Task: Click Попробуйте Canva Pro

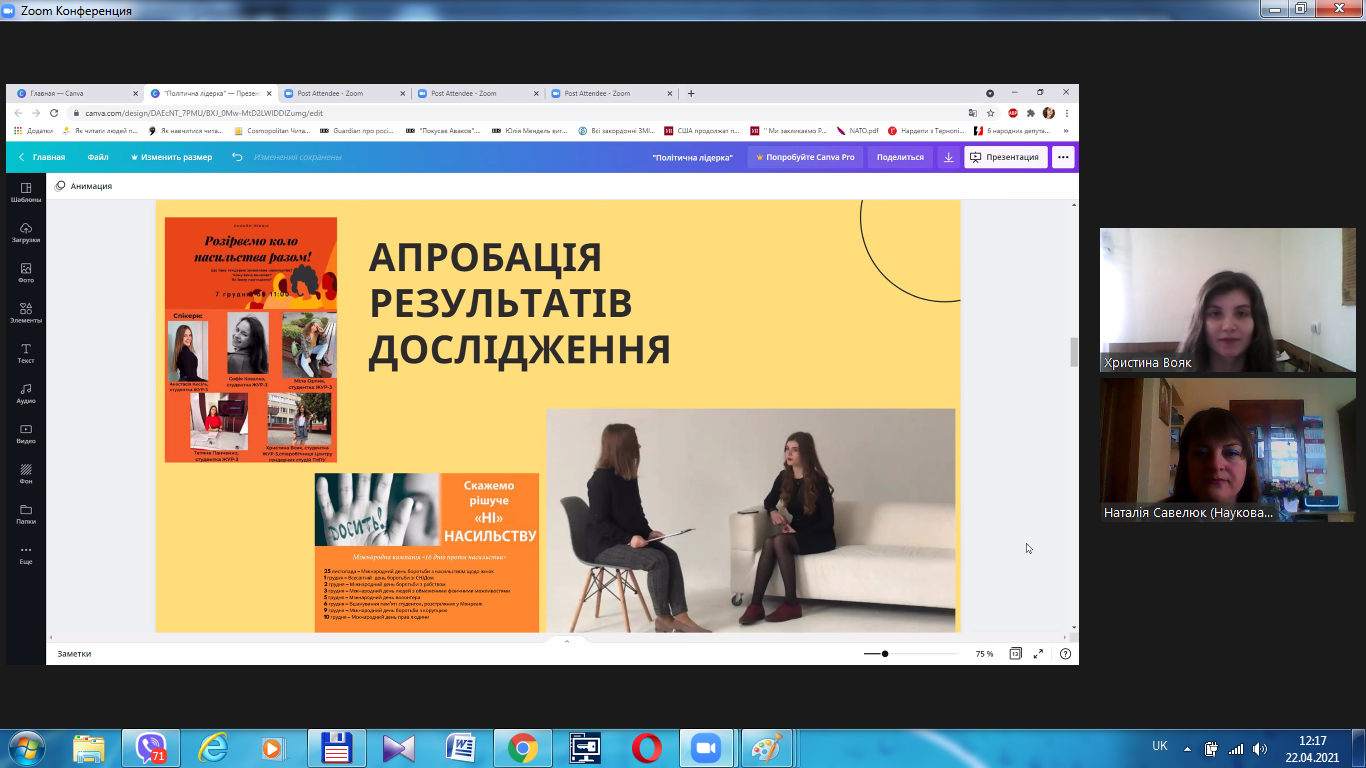Action: (806, 157)
